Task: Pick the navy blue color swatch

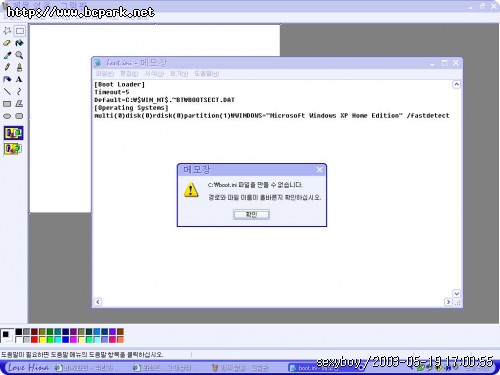Action: coord(66,332)
